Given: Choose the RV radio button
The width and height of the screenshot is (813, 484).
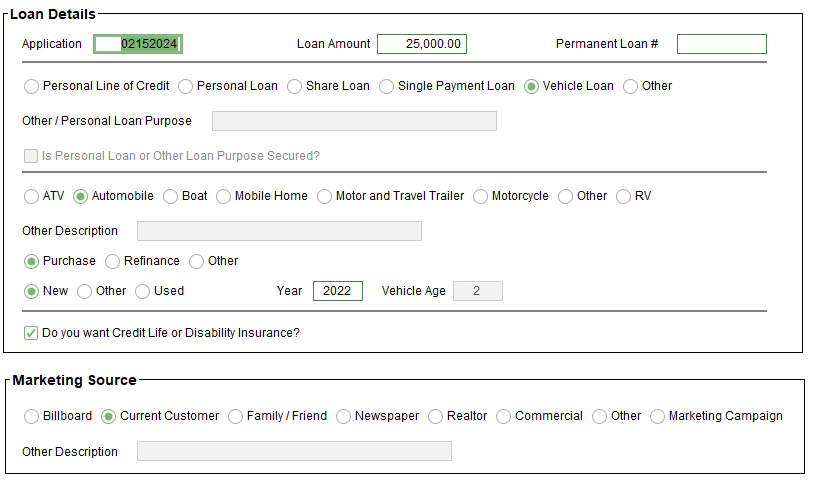Looking at the screenshot, I should tap(624, 196).
